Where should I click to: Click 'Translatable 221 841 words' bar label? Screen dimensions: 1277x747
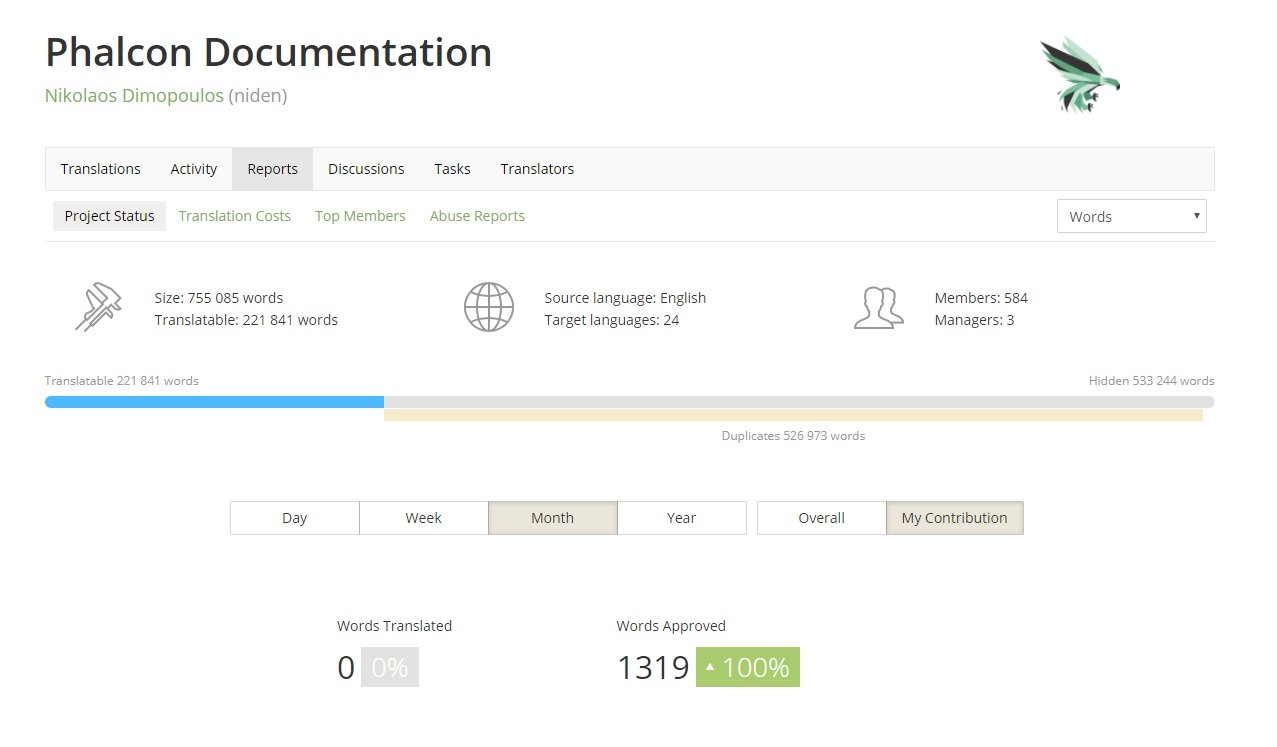pyautogui.click(x=122, y=381)
